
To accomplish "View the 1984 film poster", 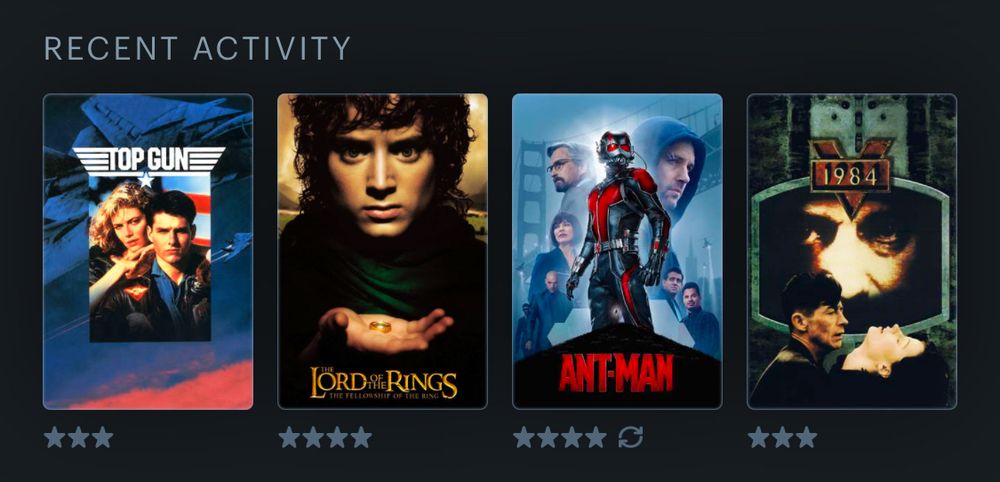I will click(852, 252).
